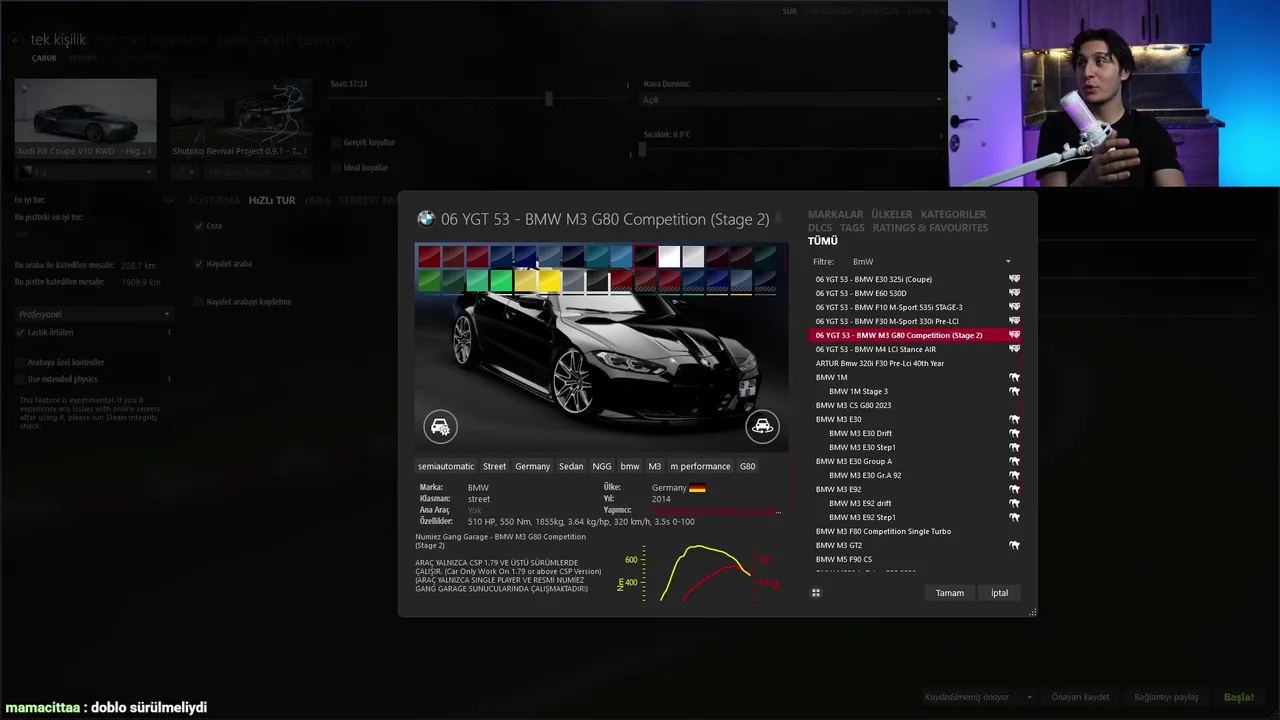Open car setup icon on preview image

(440, 426)
